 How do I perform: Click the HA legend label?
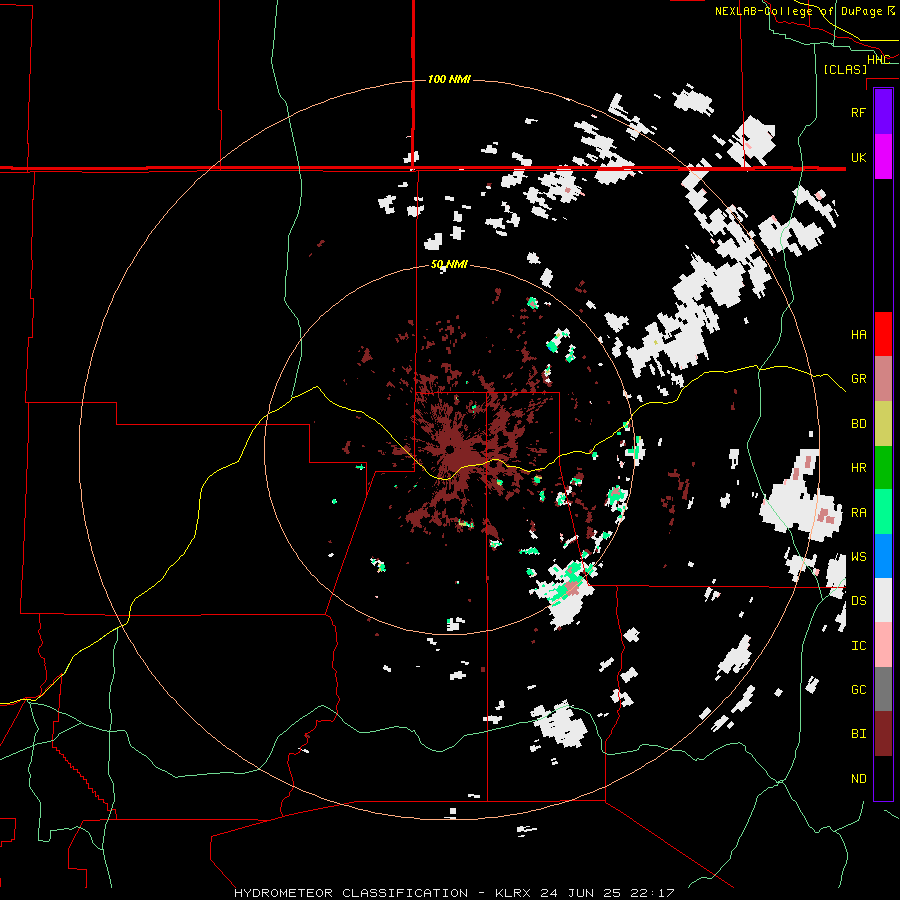pyautogui.click(x=858, y=335)
